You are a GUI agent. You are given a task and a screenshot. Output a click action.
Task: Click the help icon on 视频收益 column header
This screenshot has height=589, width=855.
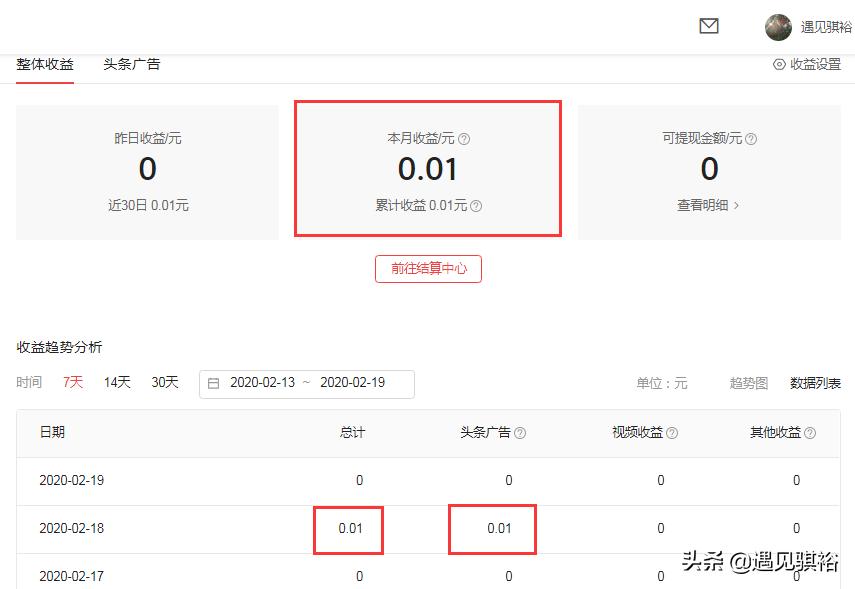click(673, 433)
